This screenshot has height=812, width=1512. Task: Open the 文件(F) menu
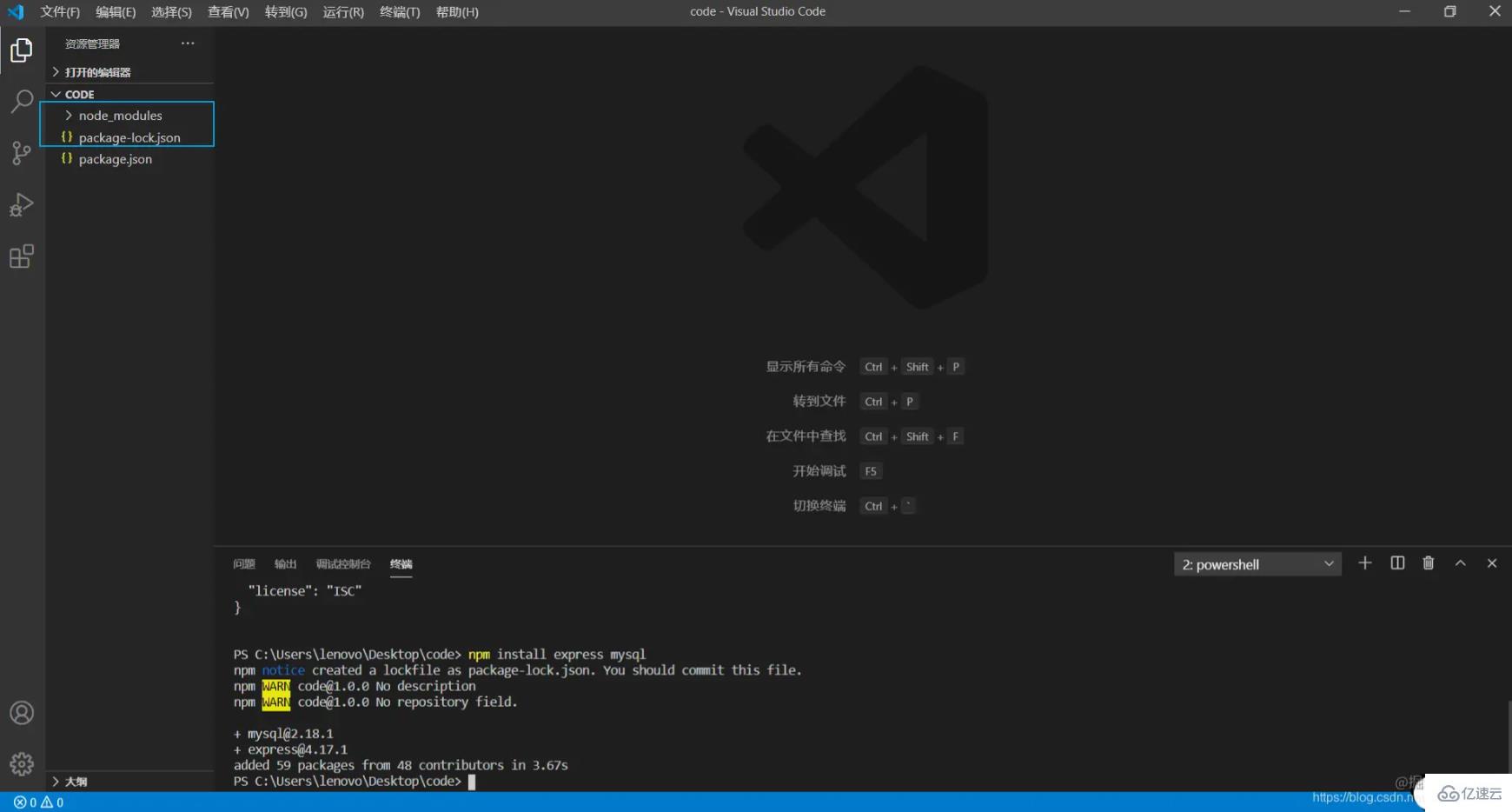point(60,12)
